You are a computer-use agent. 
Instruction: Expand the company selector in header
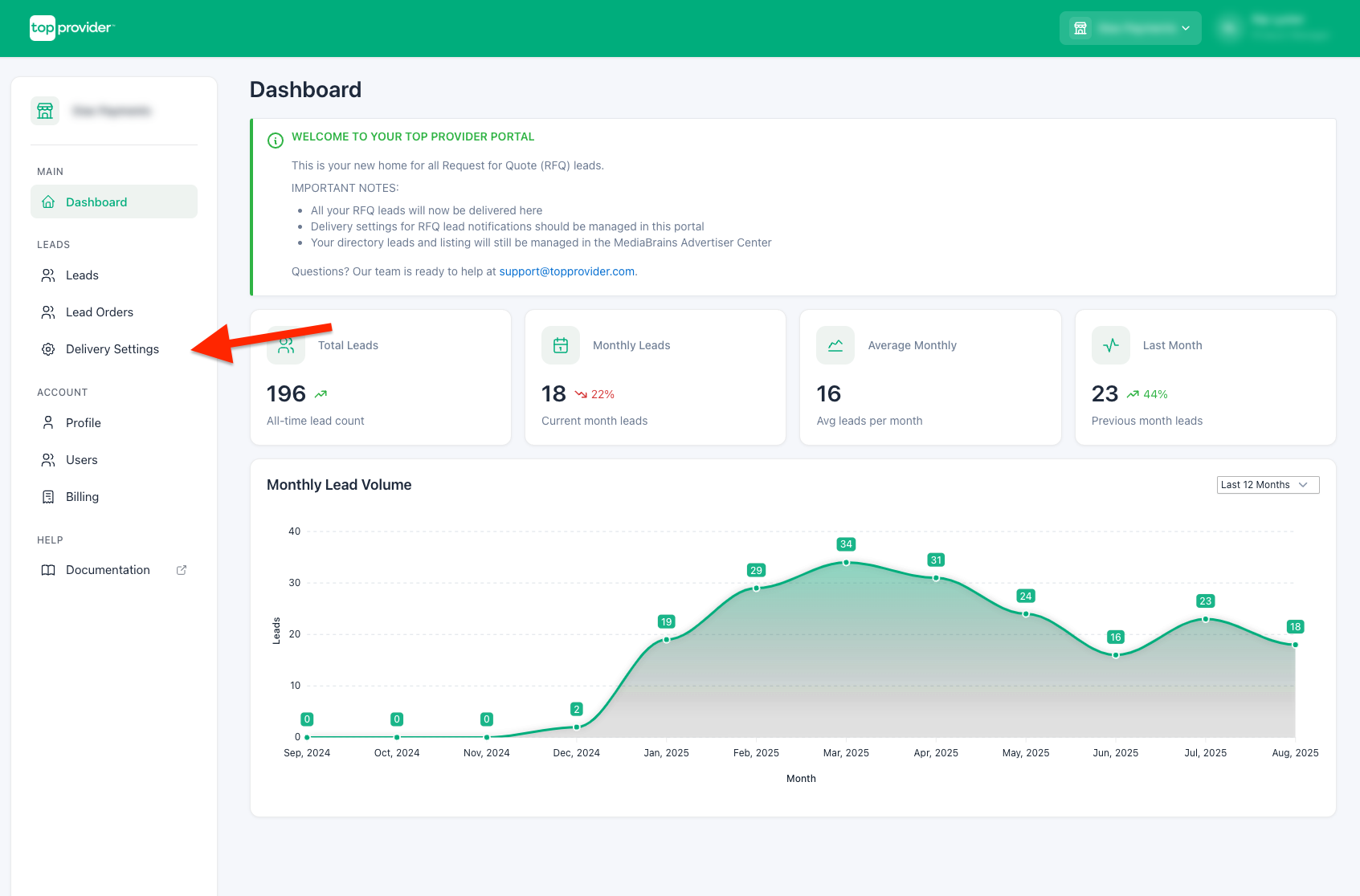click(x=1130, y=28)
